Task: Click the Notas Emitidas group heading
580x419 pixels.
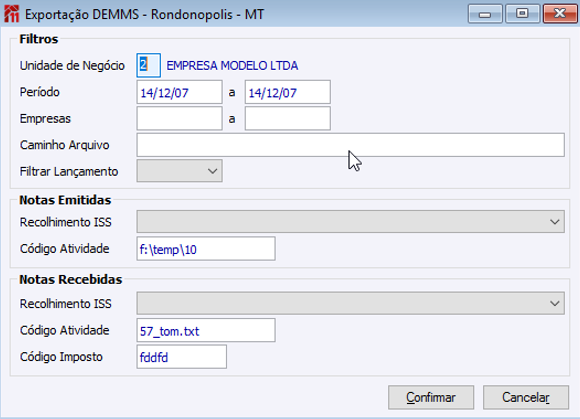Action: [x=65, y=200]
